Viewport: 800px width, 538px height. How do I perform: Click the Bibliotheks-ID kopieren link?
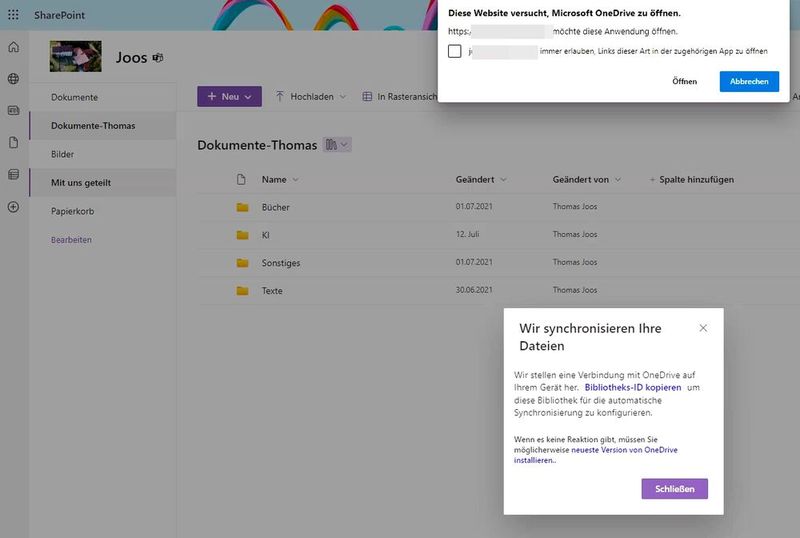[633, 387]
